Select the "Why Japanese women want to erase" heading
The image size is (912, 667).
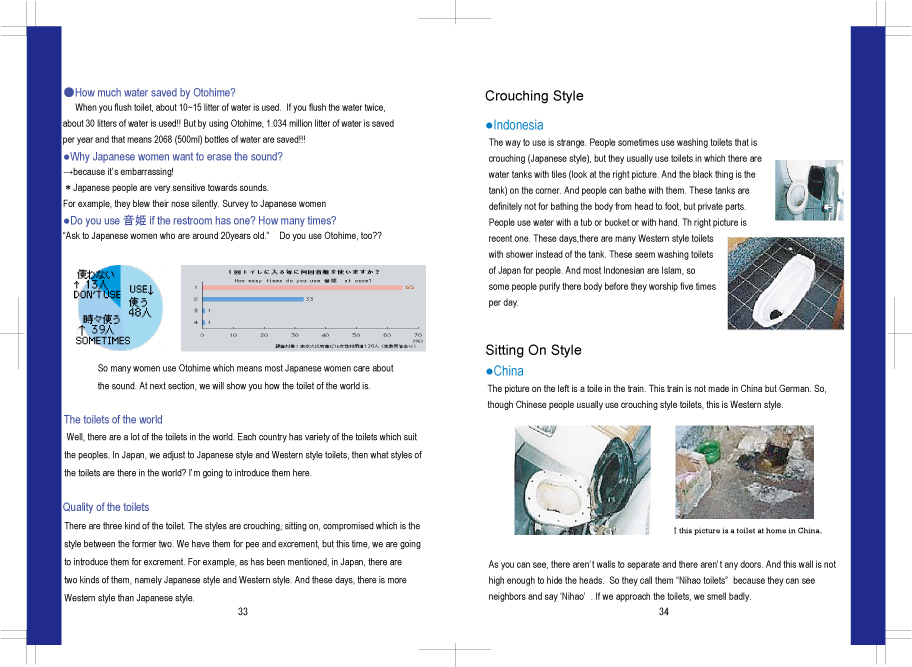pyautogui.click(x=175, y=157)
